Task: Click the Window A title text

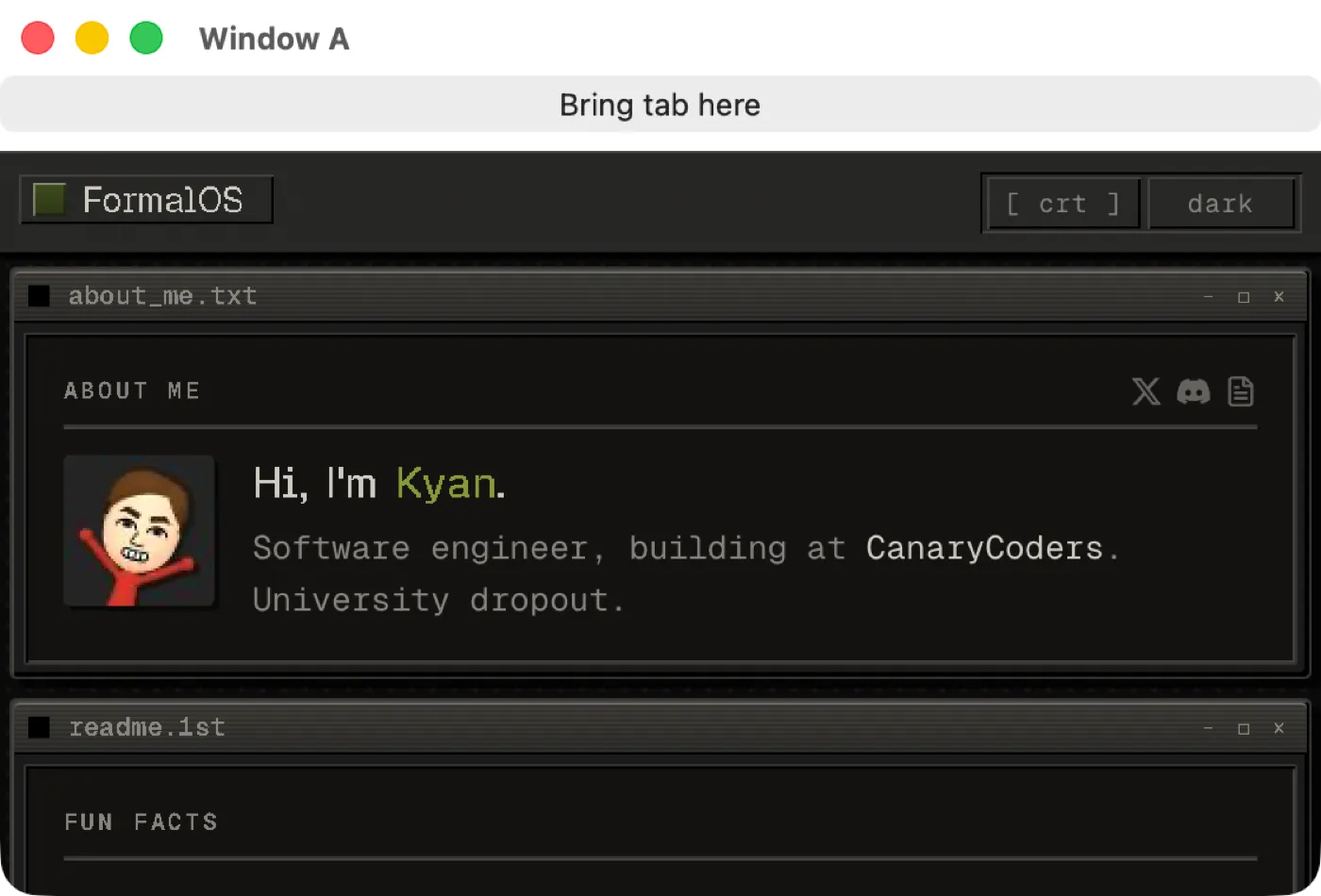Action: [274, 39]
